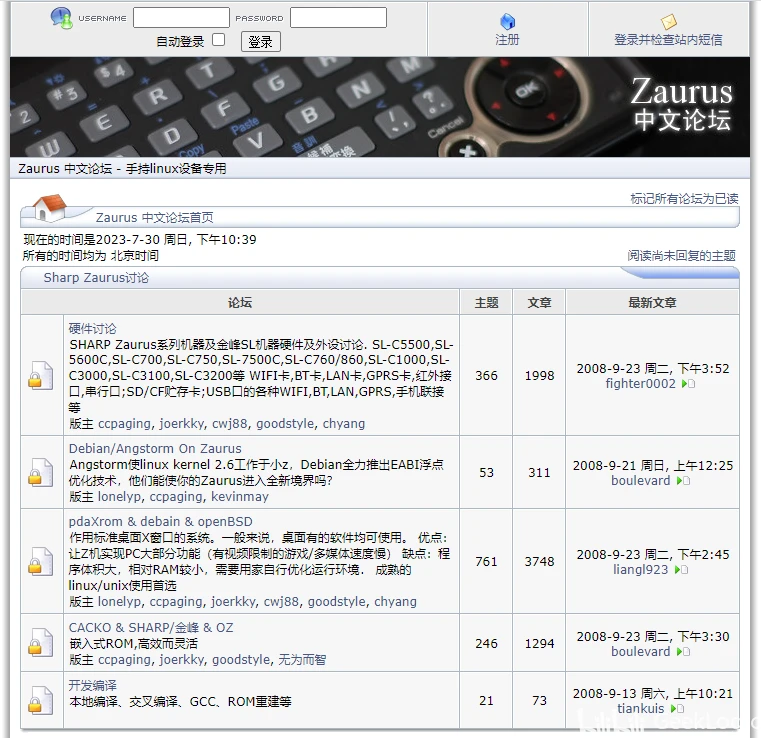This screenshot has width=761, height=738.
Task: Open moderator cwj88 in 硬件讨论 row
Action: click(x=230, y=424)
